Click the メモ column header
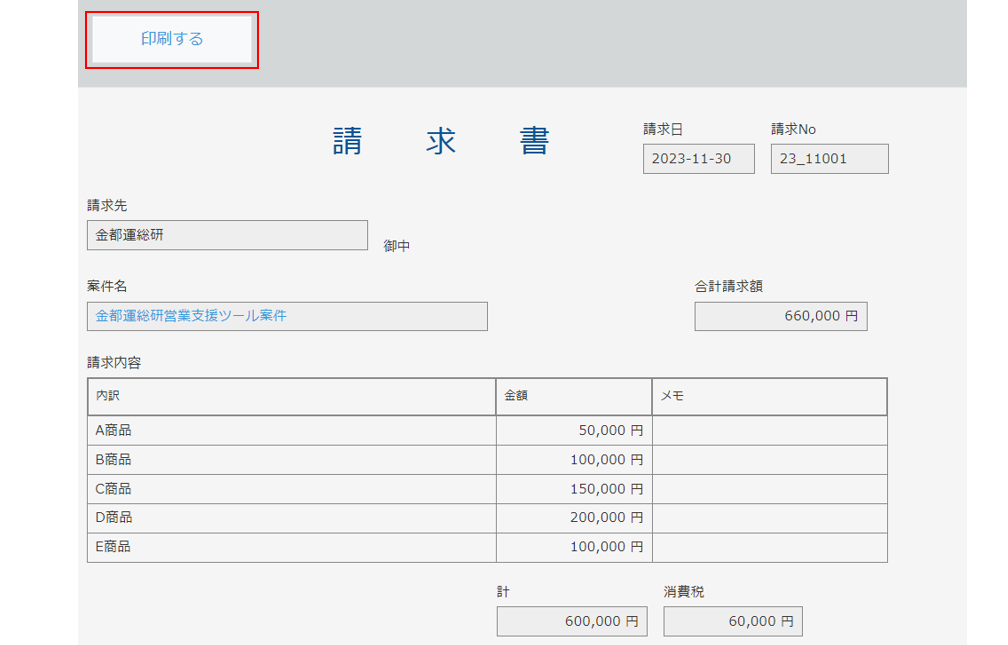This screenshot has width=1008, height=645. click(x=769, y=396)
